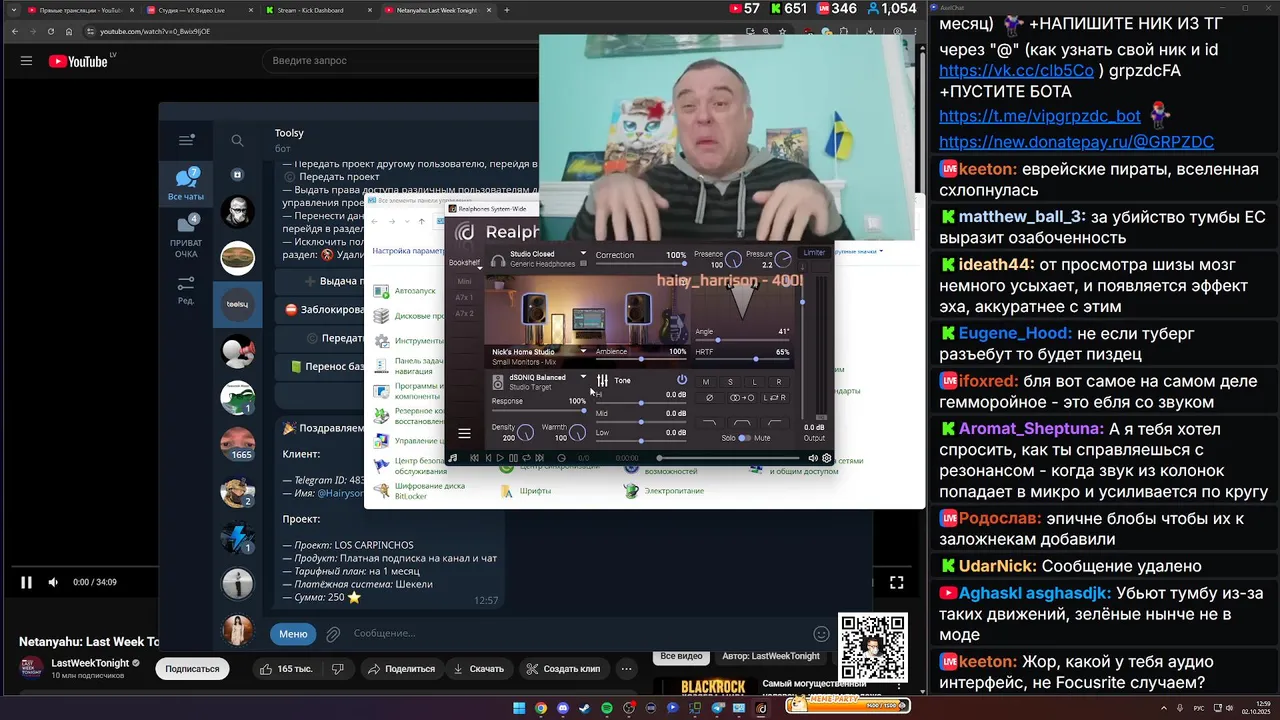Select the band-pass filter shape button
The image size is (1280, 720).
pyautogui.click(x=742, y=422)
